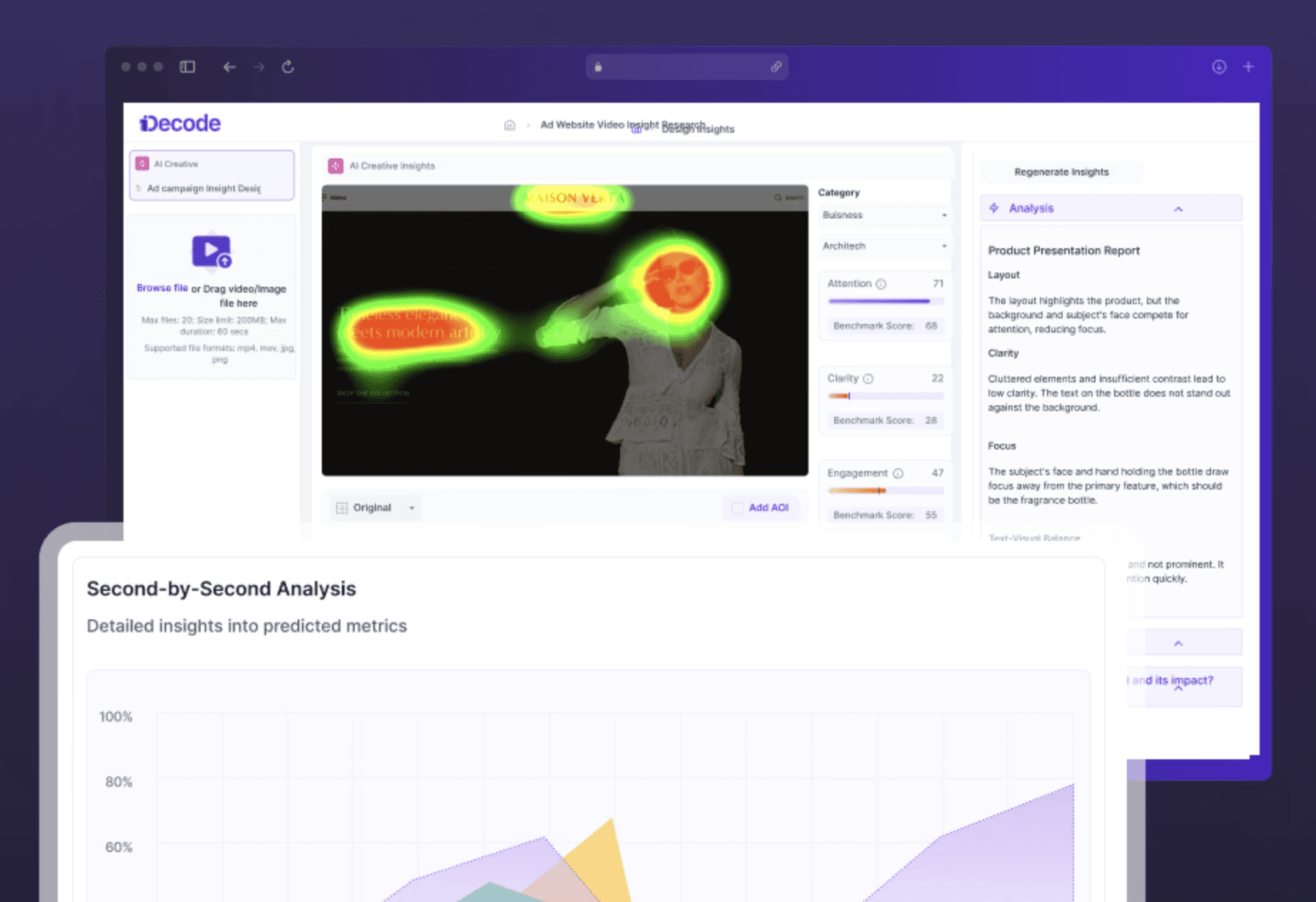Screen dimensions: 1316x902
Task: Click the Ad Website Video Insight Research breadcrumb
Action: 622,125
